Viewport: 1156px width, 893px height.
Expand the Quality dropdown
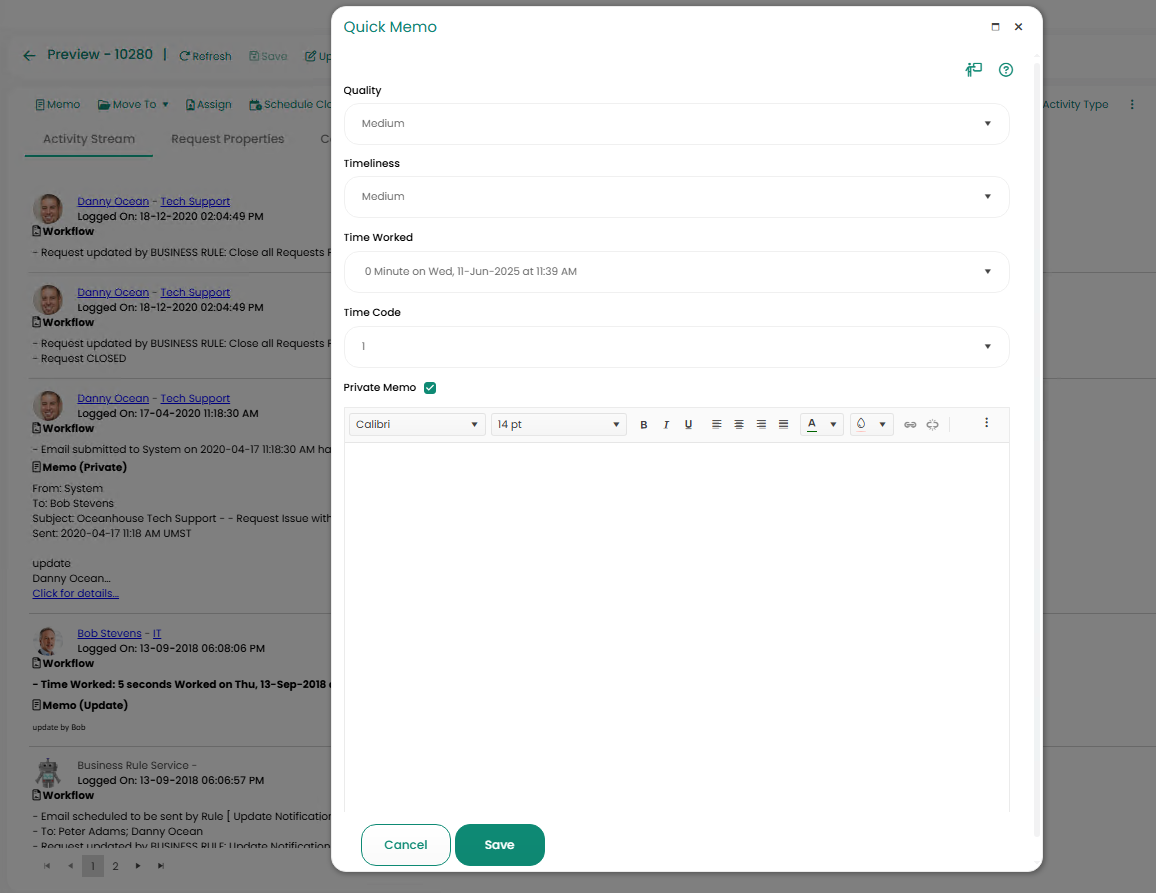pos(676,124)
